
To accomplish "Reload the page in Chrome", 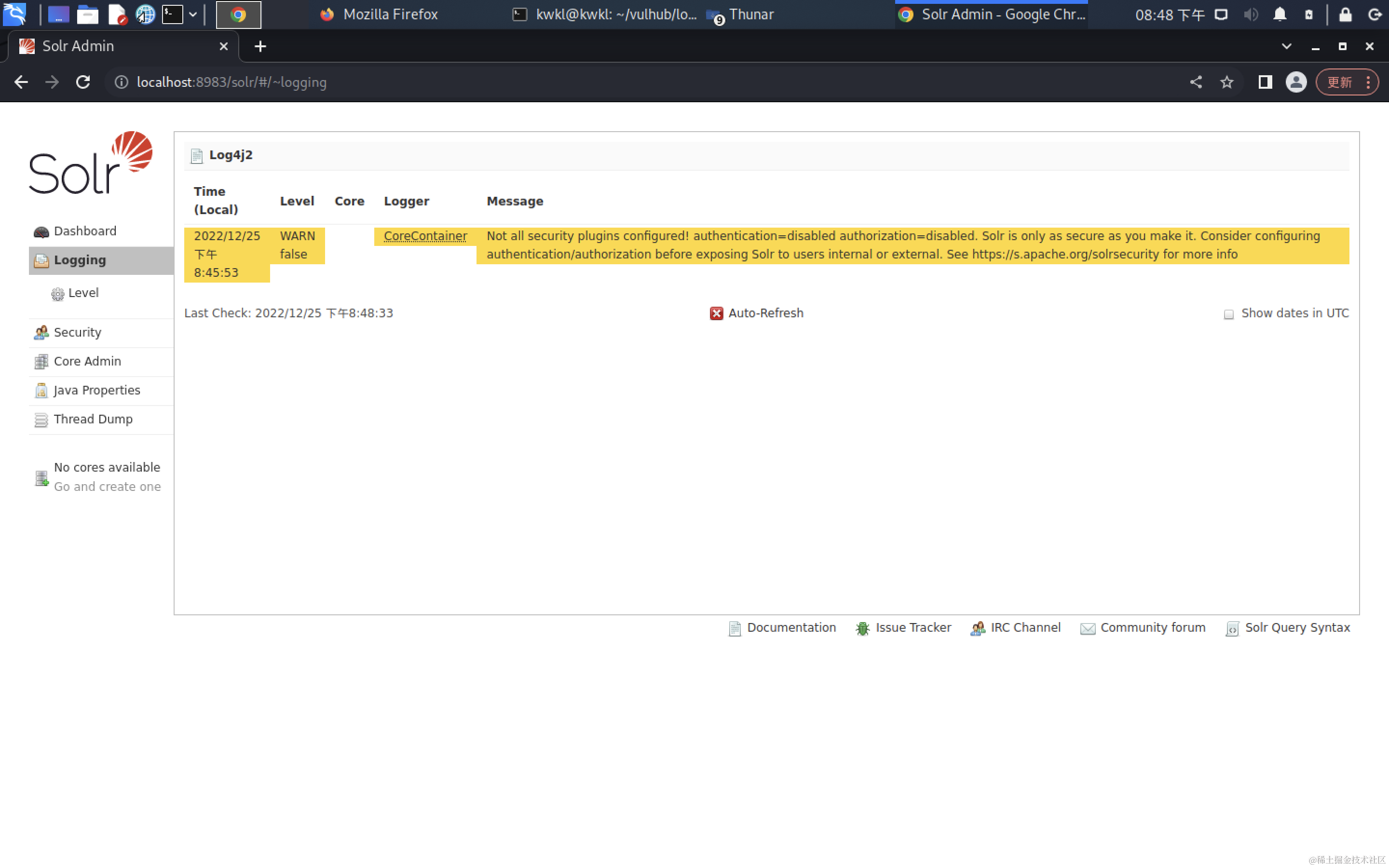I will 83,82.
